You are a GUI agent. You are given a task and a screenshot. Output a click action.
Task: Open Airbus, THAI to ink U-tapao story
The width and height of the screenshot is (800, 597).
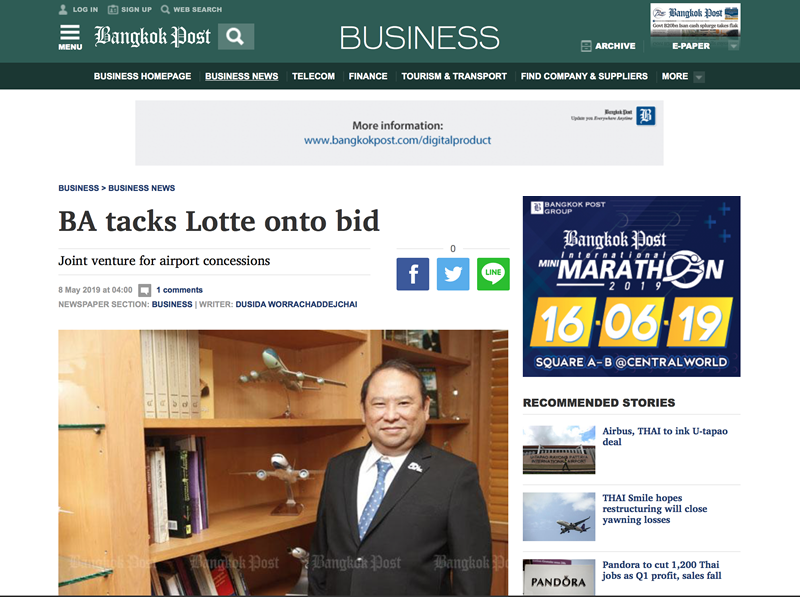coord(665,436)
